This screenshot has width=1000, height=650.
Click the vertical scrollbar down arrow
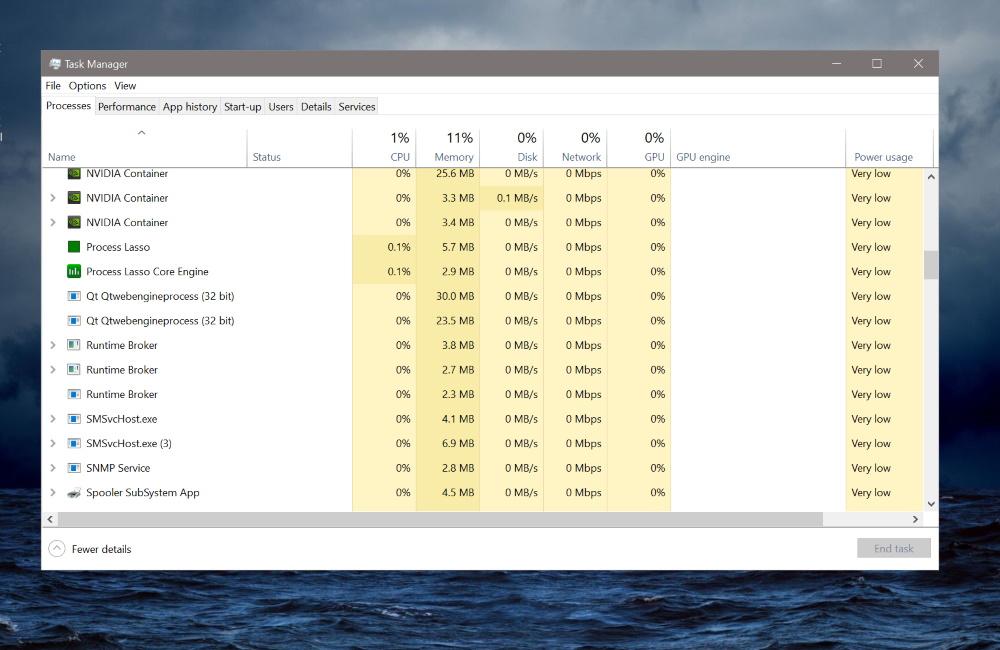coord(931,504)
